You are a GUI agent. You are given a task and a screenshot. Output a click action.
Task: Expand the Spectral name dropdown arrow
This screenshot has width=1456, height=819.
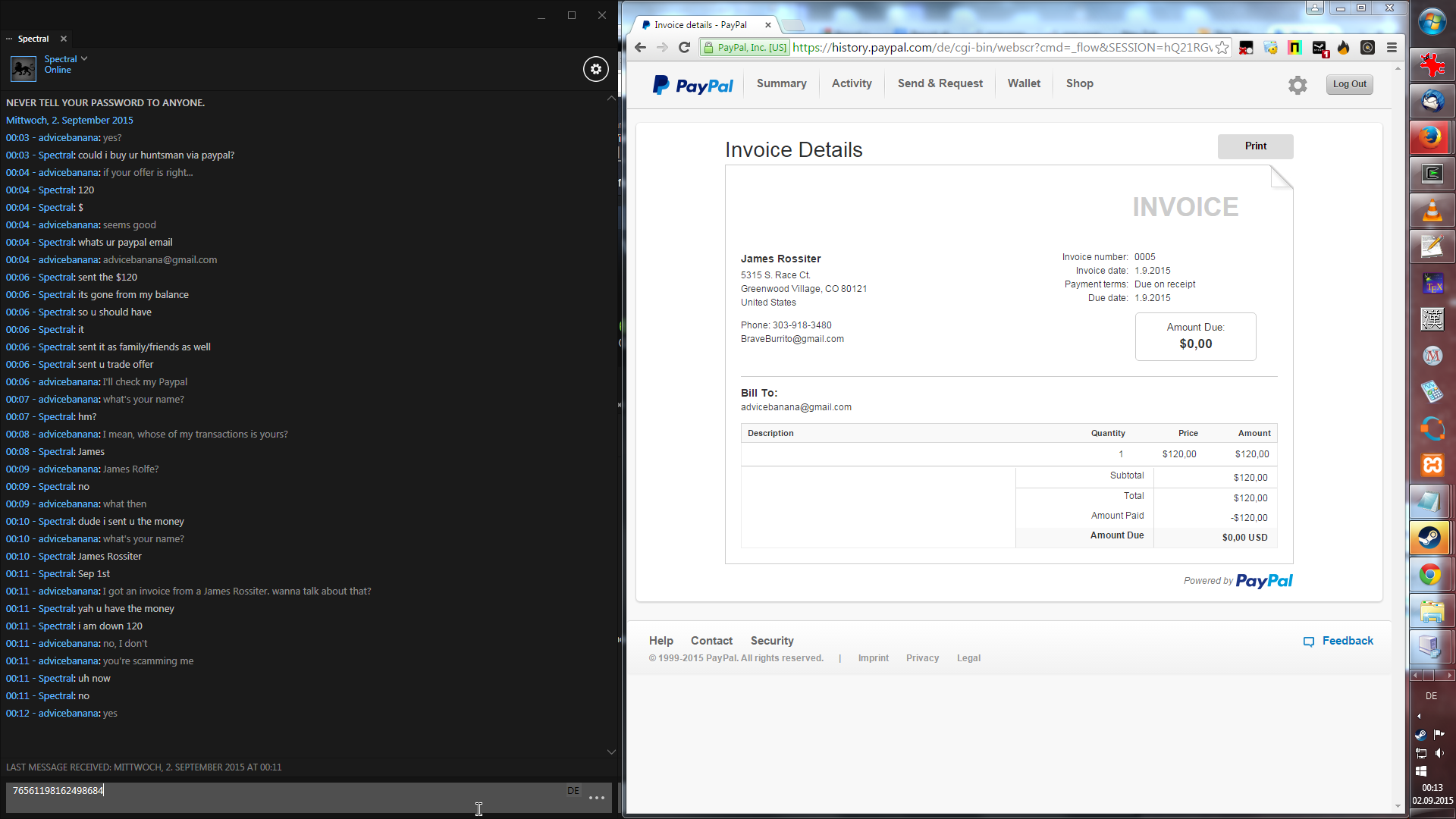point(84,58)
